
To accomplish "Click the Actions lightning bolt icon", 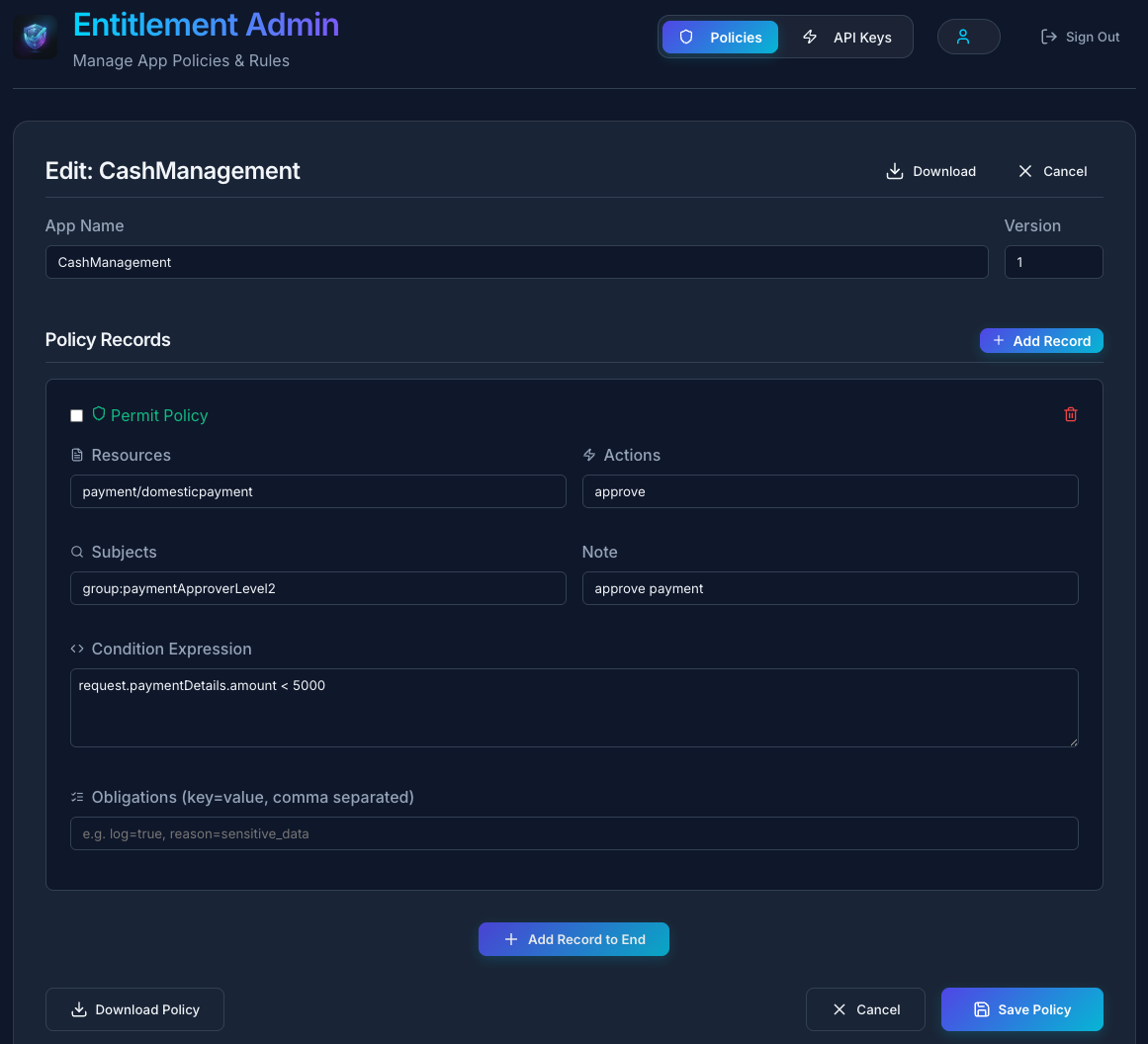I will pyautogui.click(x=588, y=455).
